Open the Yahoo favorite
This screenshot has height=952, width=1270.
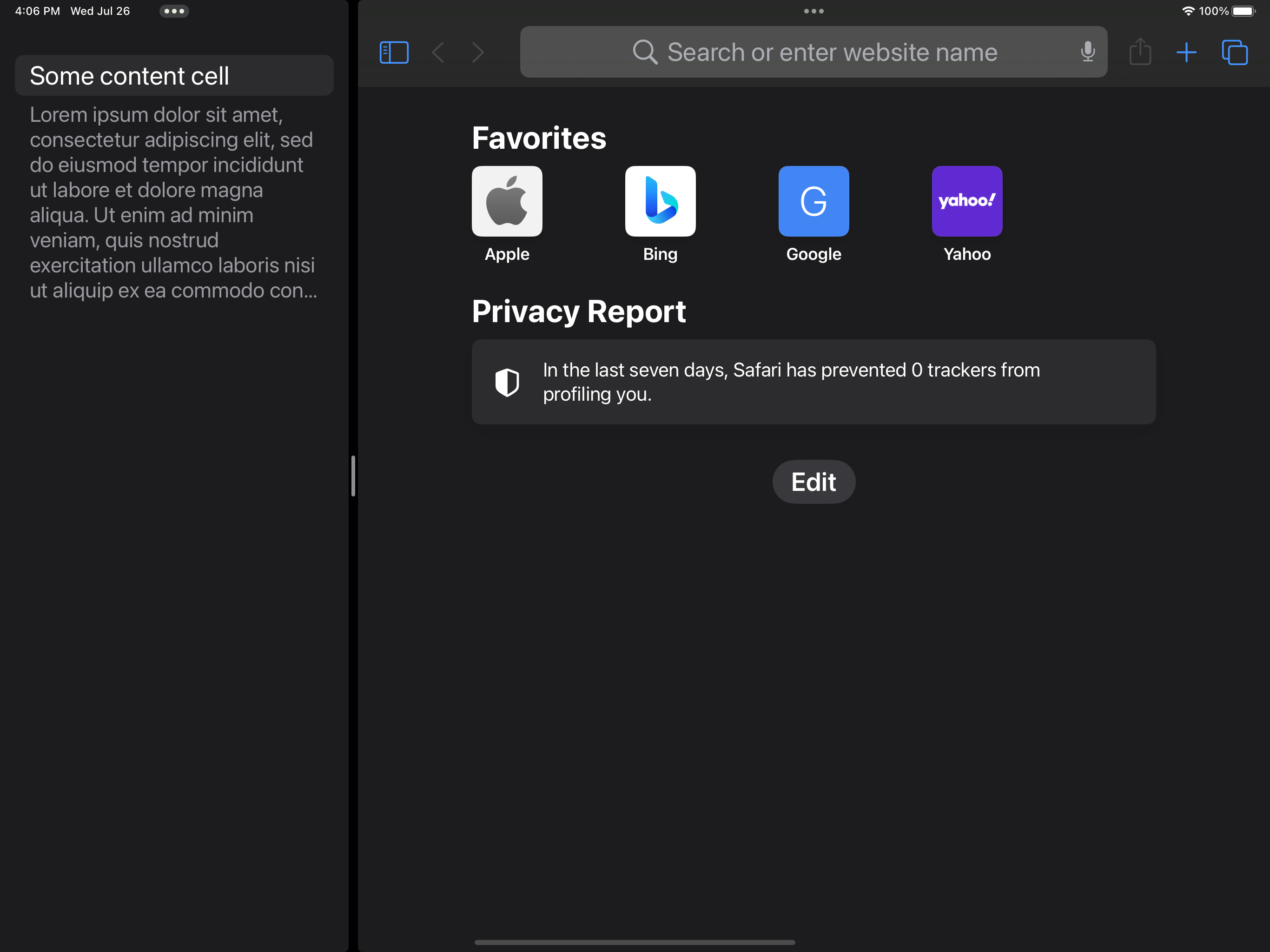967,202
